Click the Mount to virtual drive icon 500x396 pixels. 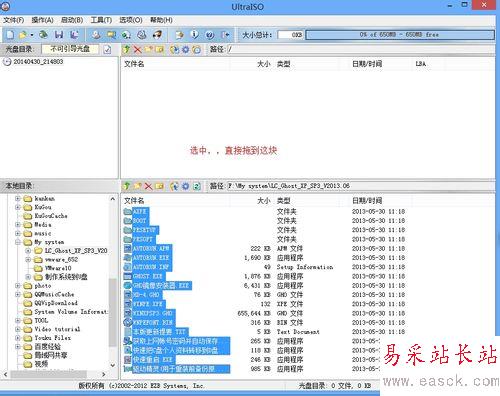coord(126,35)
